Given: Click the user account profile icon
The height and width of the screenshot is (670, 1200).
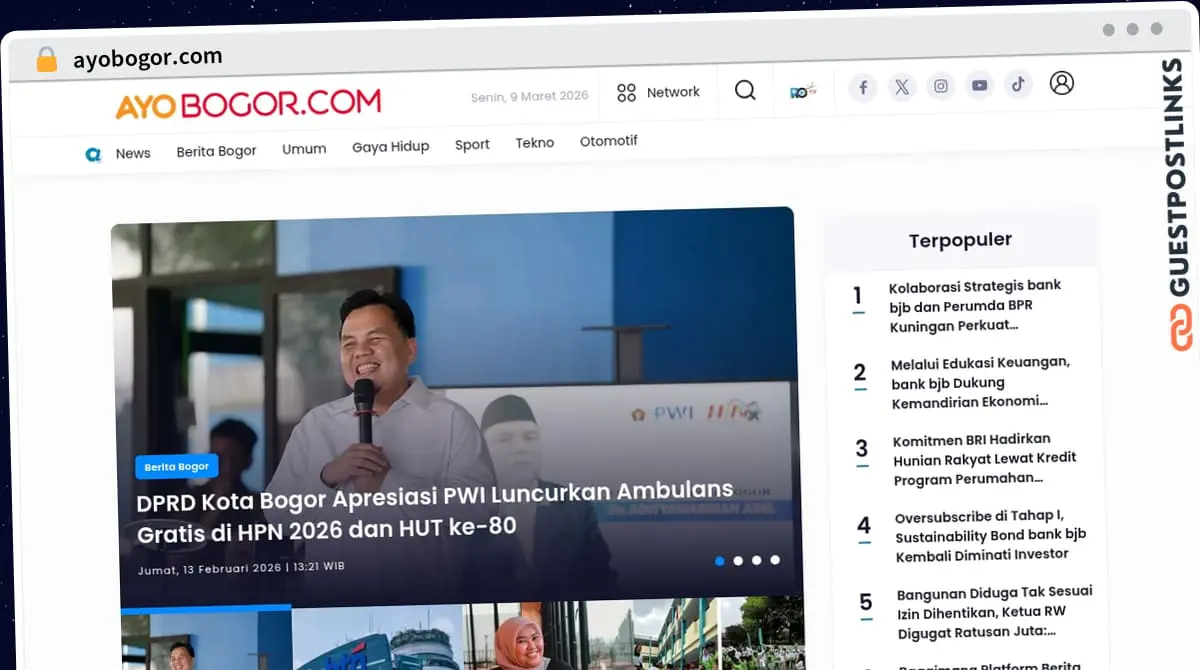Looking at the screenshot, I should pos(1062,83).
